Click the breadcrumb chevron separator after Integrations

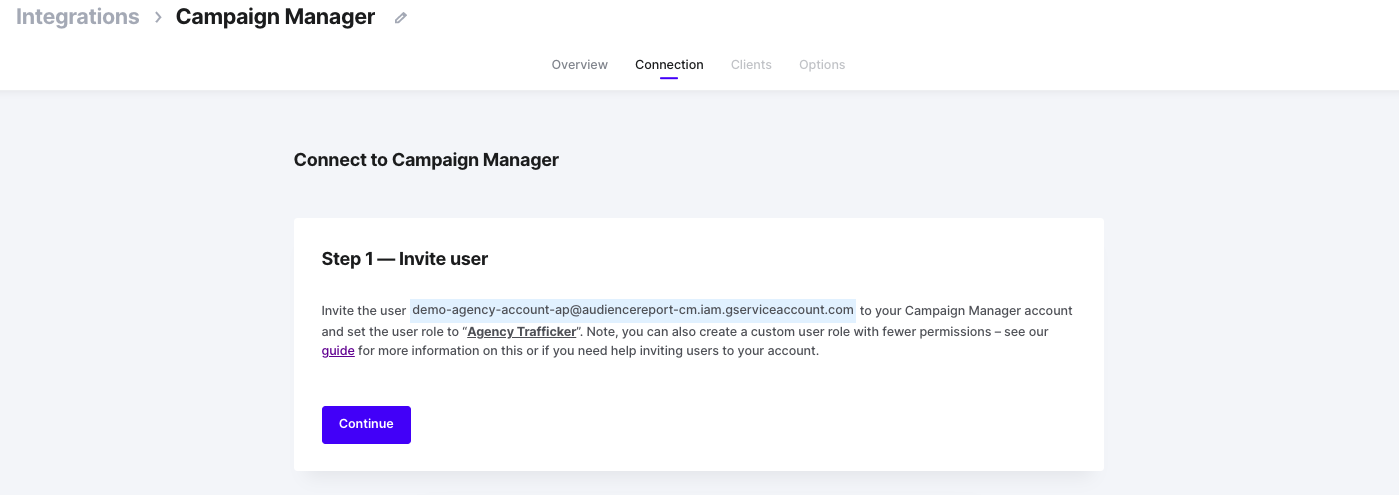158,18
